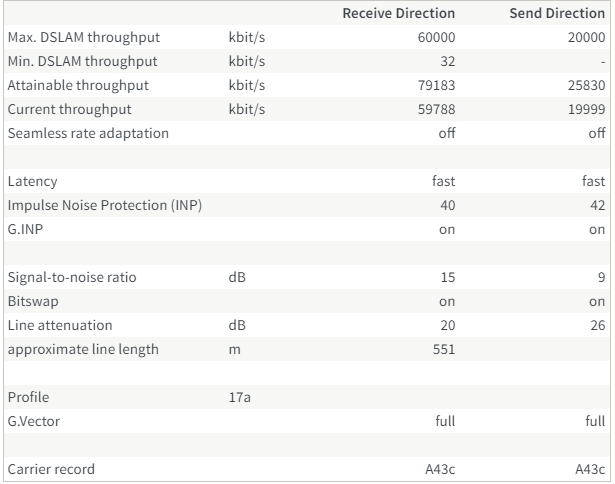
Task: Click the Profile value 17a
Action: (239, 397)
